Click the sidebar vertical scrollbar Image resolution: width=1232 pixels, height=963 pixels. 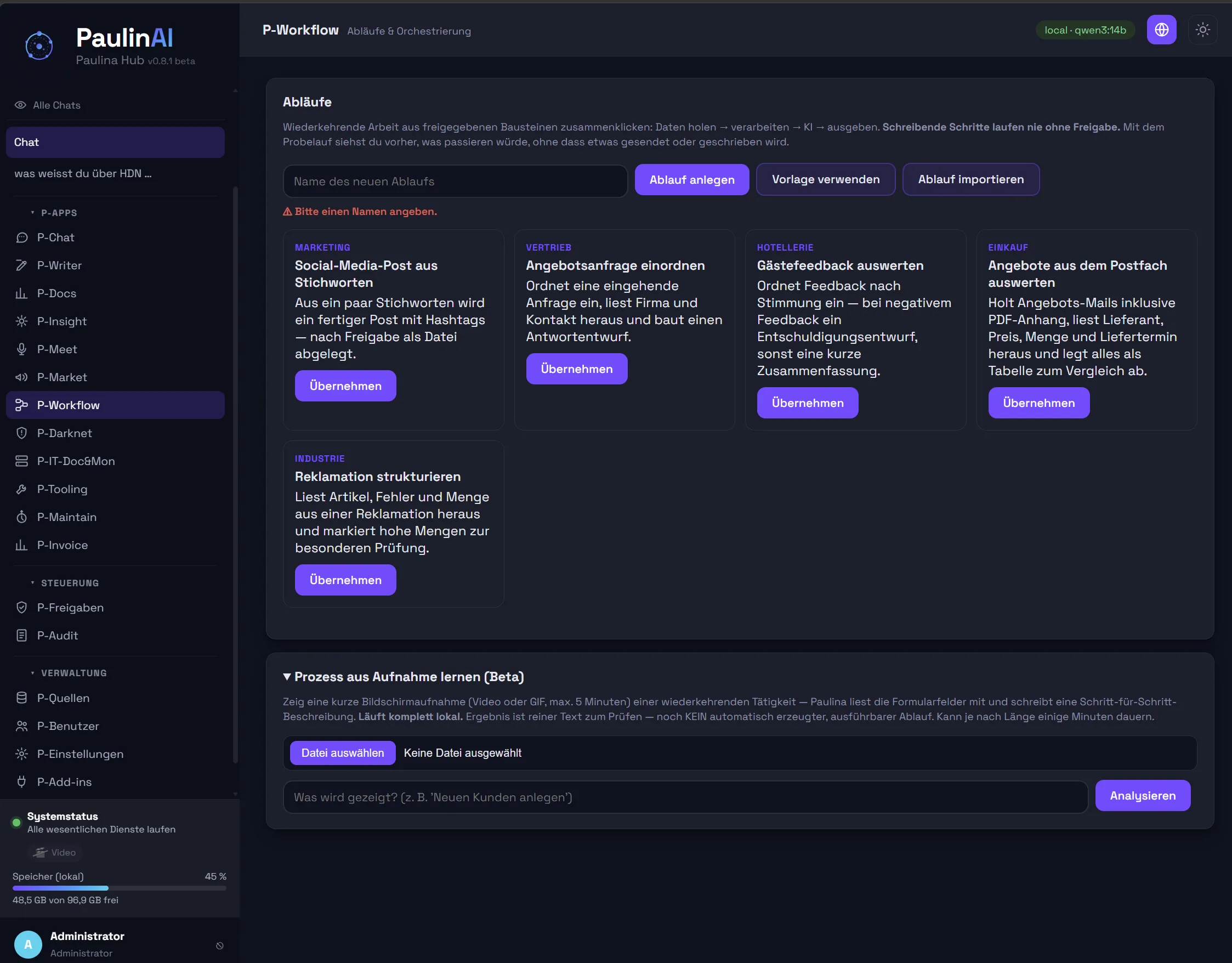coord(235,474)
